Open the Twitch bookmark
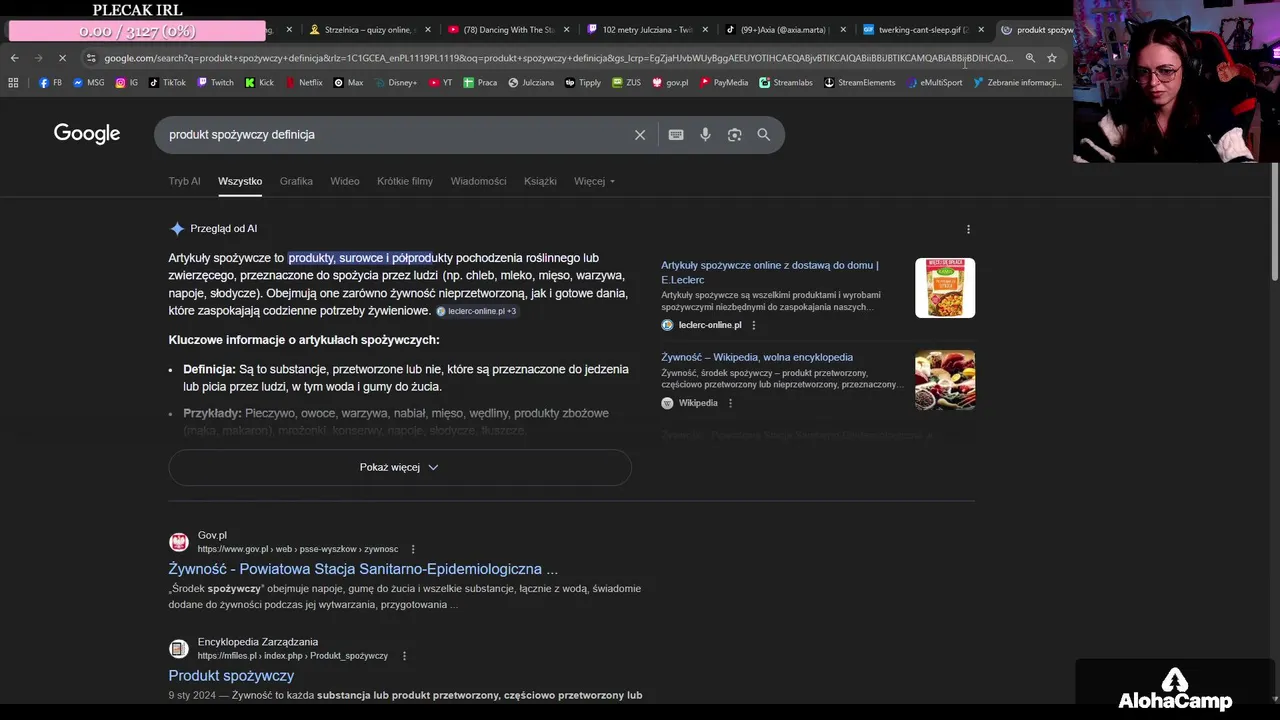This screenshot has width=1280, height=720. (215, 83)
